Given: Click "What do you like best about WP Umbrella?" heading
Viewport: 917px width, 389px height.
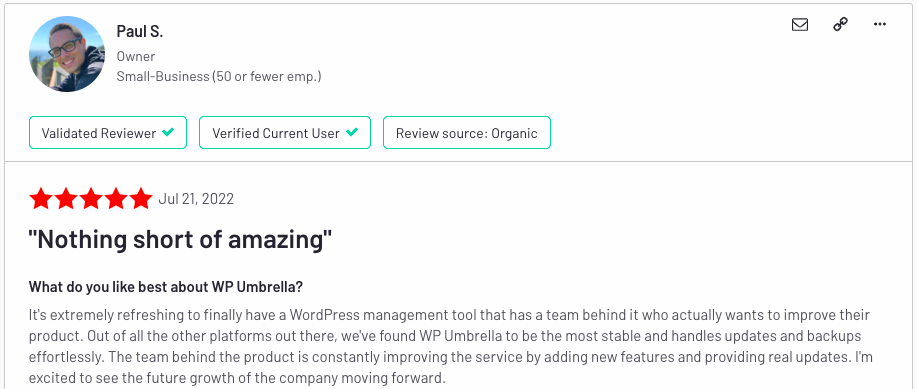Looking at the screenshot, I should point(166,287).
